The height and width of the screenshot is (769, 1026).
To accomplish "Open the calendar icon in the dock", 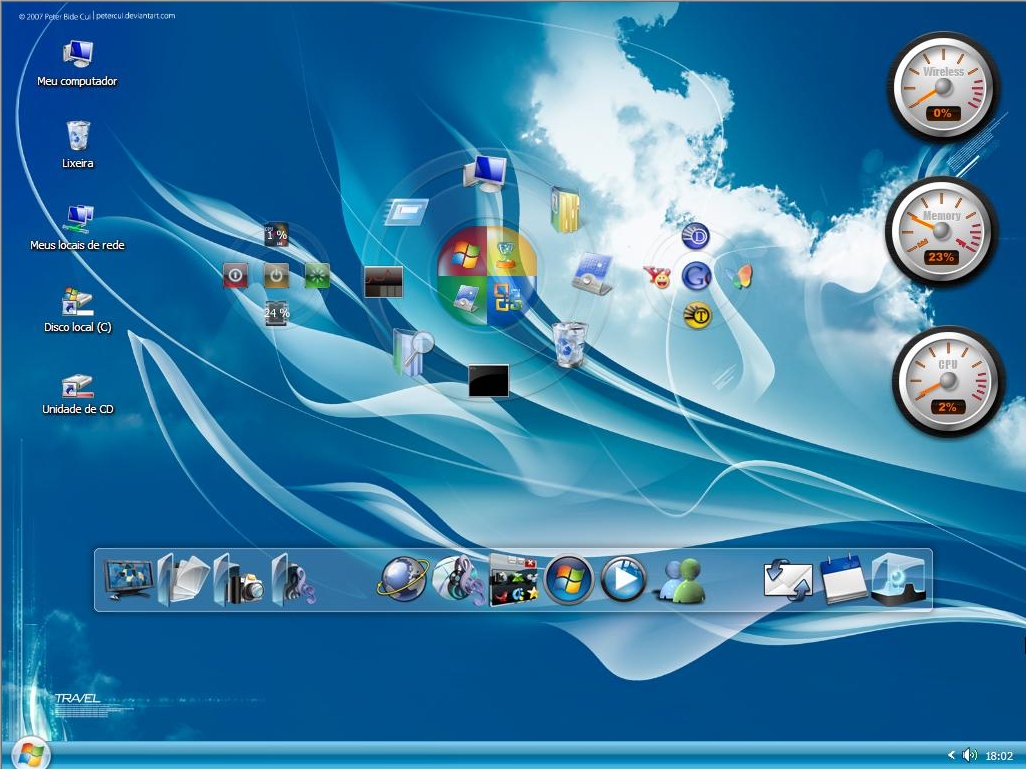I will pyautogui.click(x=843, y=580).
